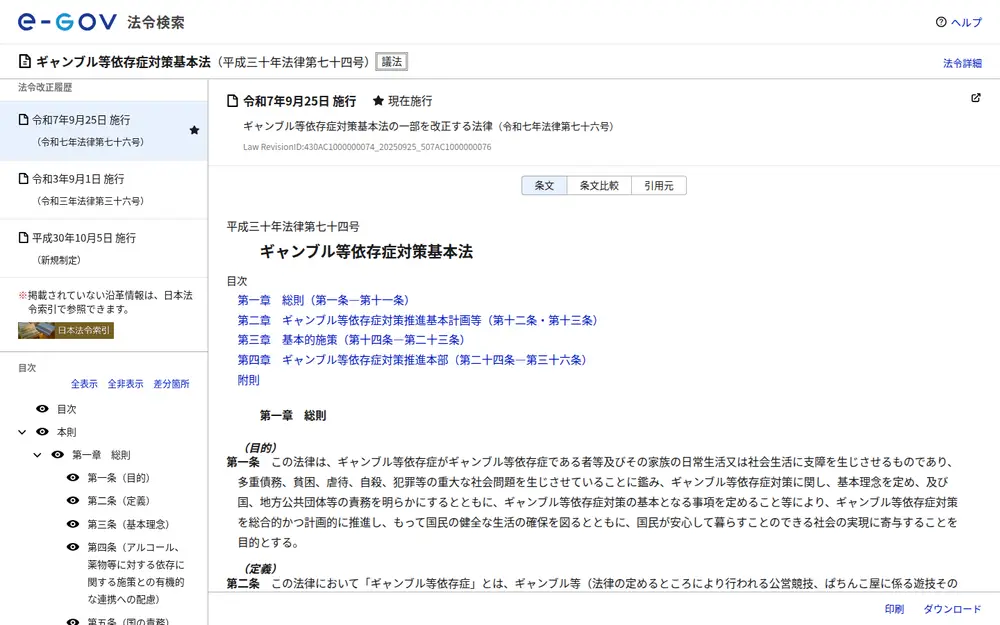Hide 第二条（定義）in the outline

pyautogui.click(x=73, y=501)
